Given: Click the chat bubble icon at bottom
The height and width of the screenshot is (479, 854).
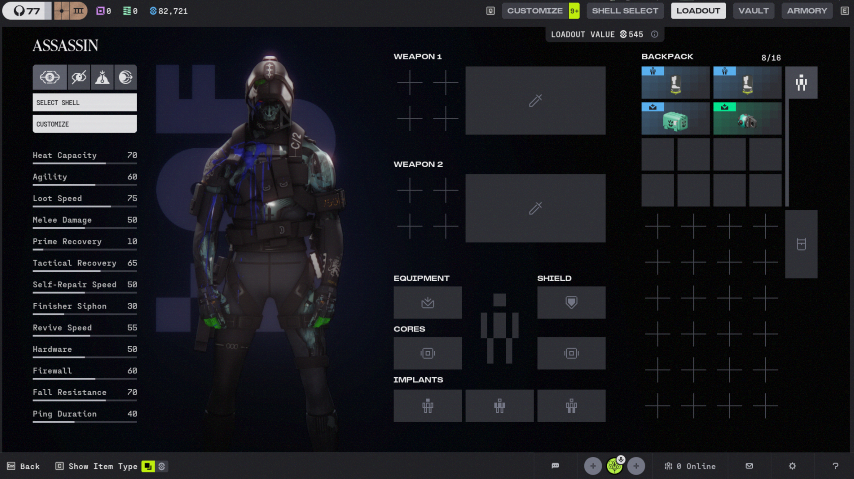Looking at the screenshot, I should pos(555,466).
